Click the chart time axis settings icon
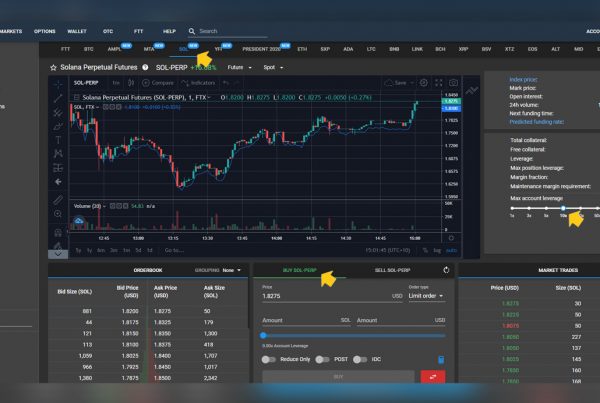Viewport: 600px width, 403px height. click(451, 238)
